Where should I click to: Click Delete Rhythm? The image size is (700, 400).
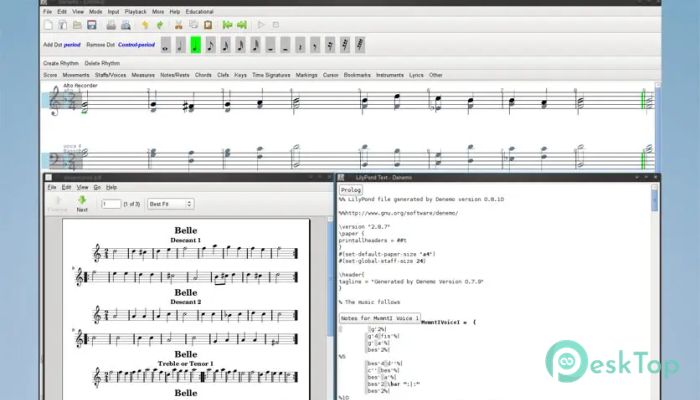click(102, 63)
